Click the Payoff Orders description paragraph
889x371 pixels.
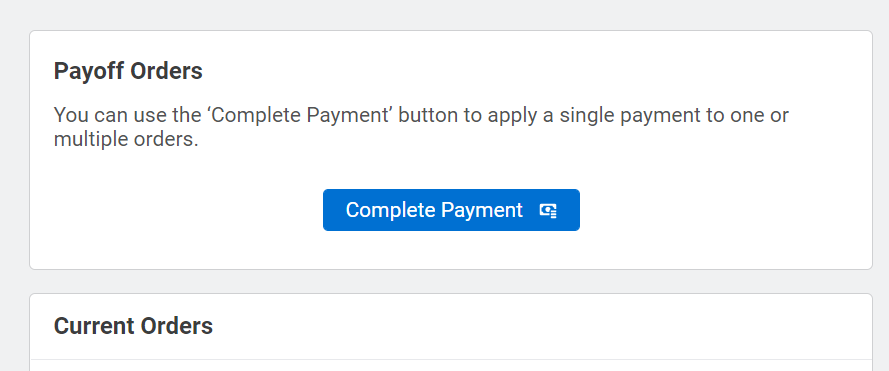(x=421, y=127)
